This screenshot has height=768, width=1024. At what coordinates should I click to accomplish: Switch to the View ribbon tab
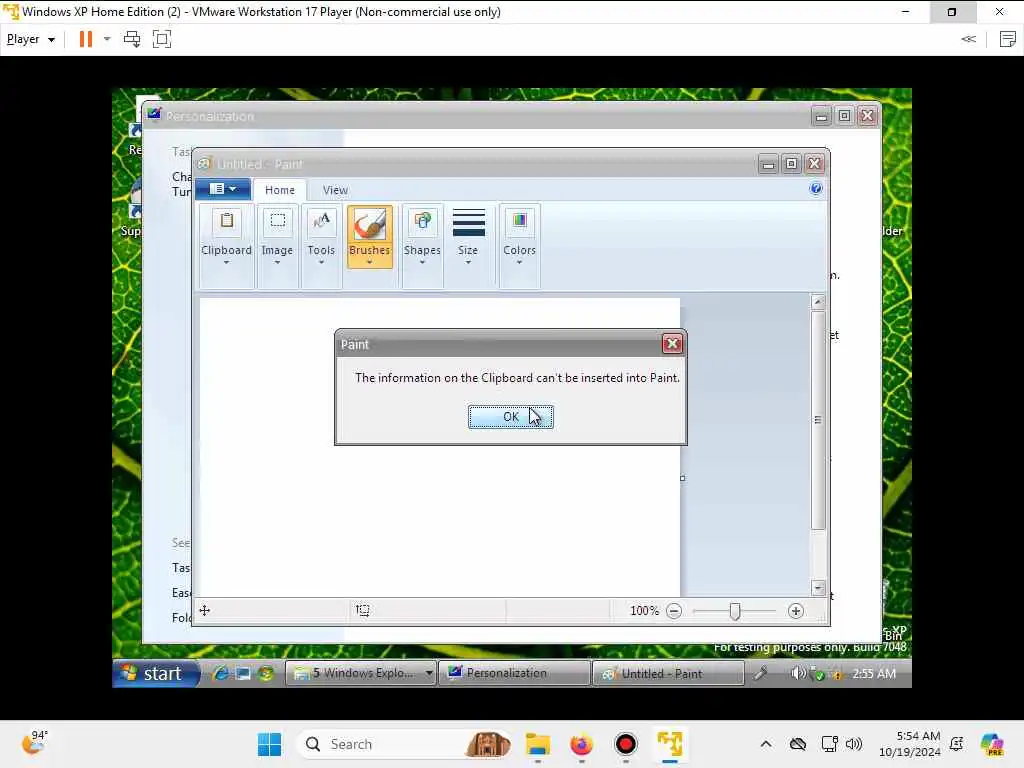[x=335, y=190]
